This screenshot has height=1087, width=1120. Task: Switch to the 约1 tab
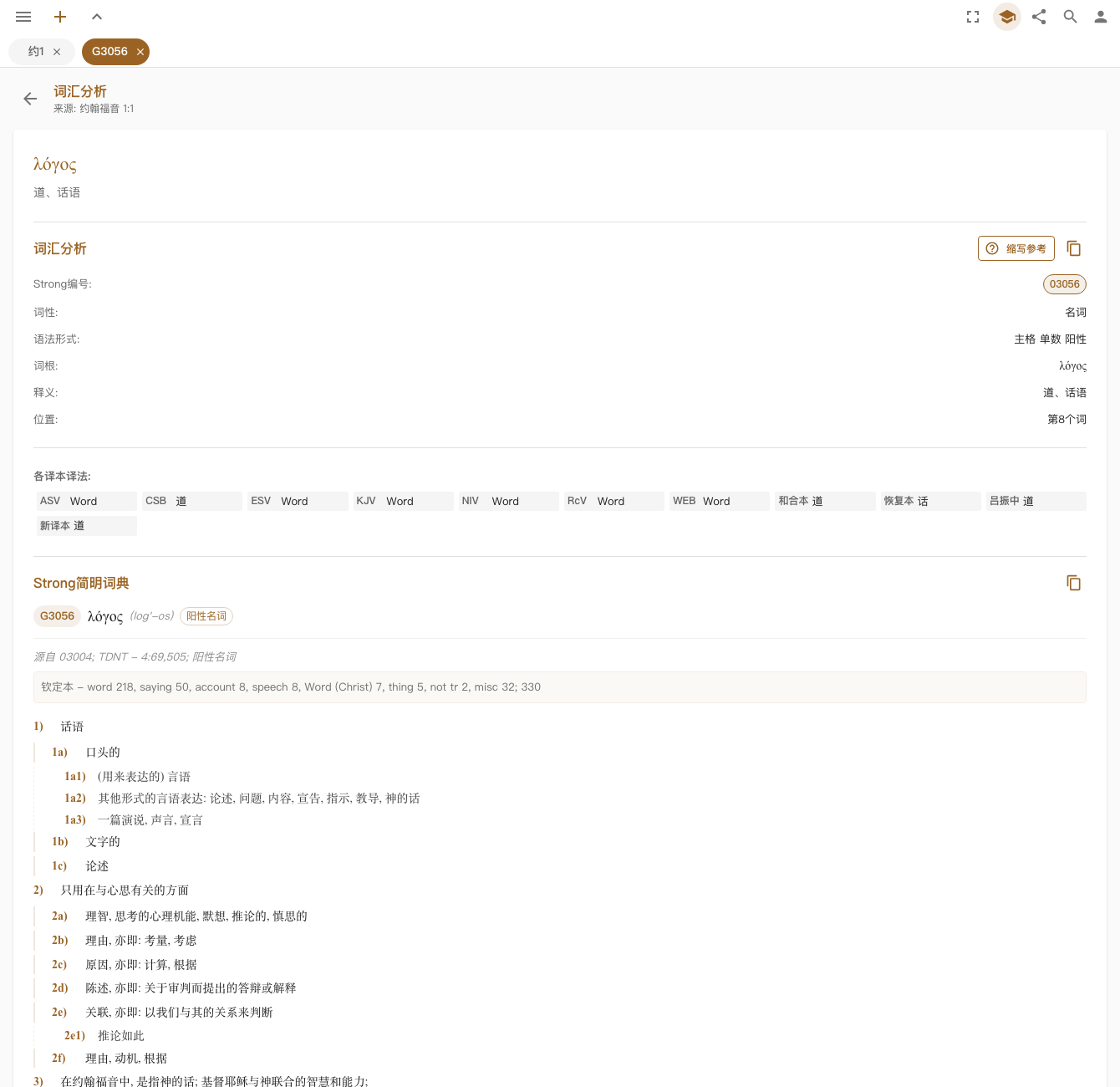click(36, 52)
